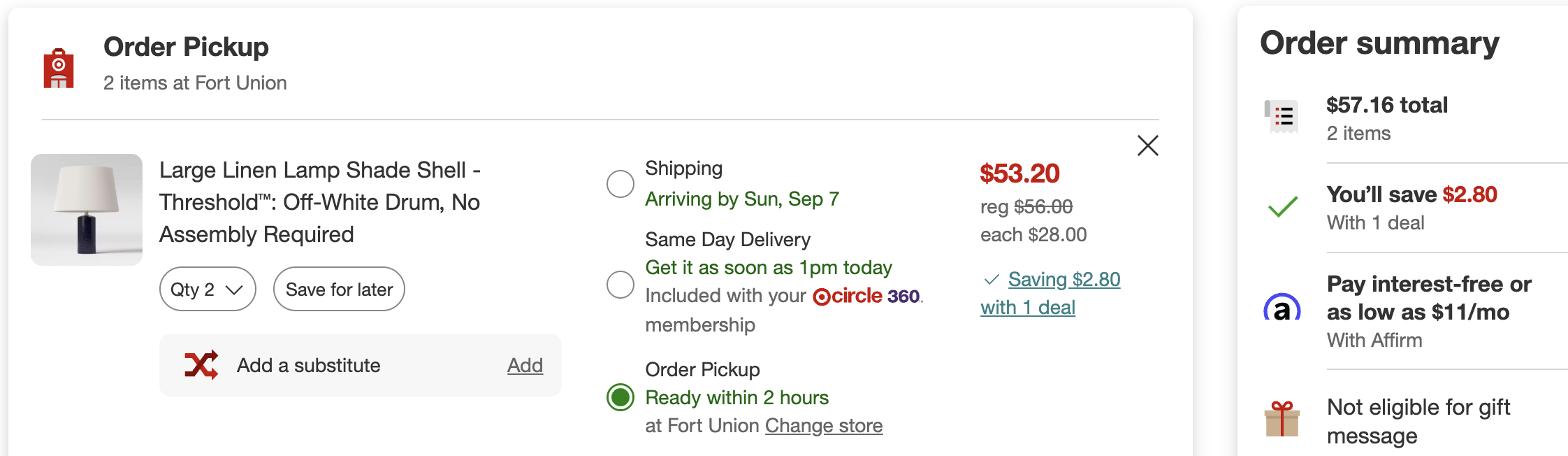Screen dimensions: 1568x456
Task: Open the Change store link
Action: pos(824,425)
